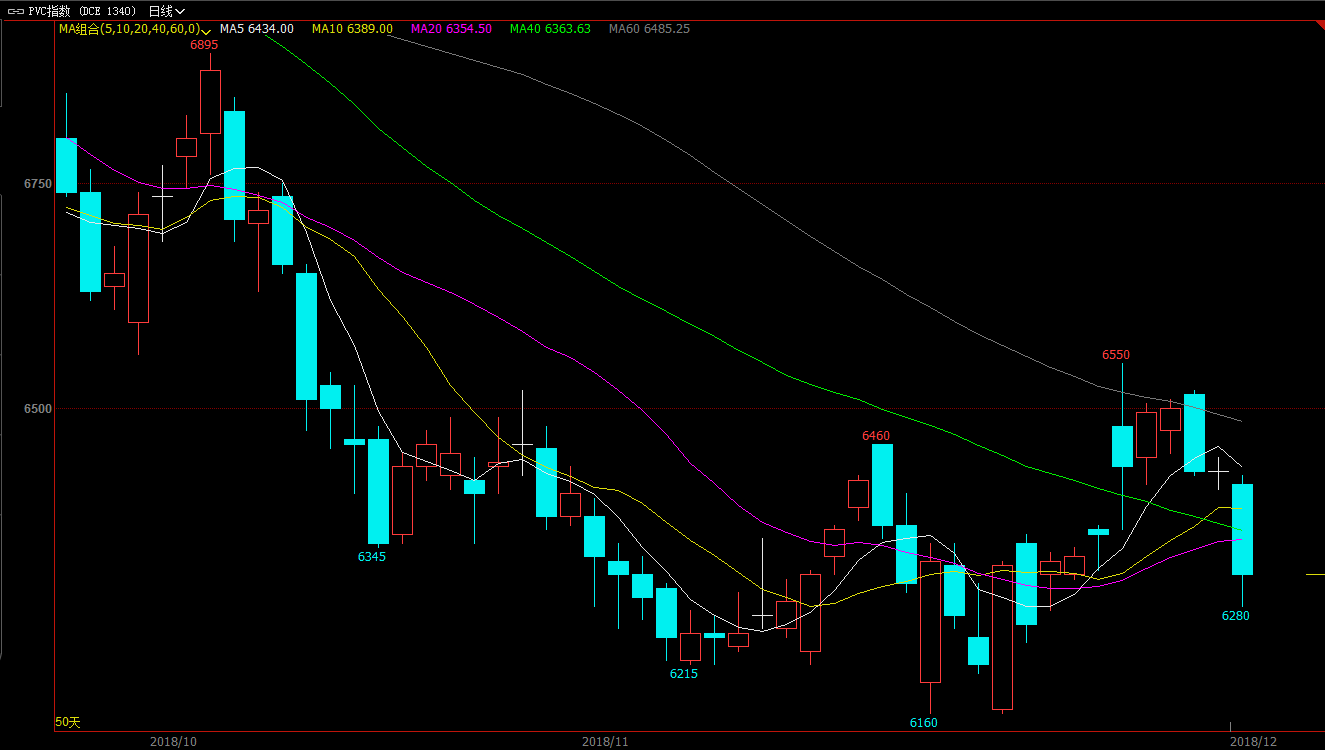1325x750 pixels.
Task: Expand the MA组合(5,10,20,40,60,0) indicator dropdown
Action: [x=205, y=30]
